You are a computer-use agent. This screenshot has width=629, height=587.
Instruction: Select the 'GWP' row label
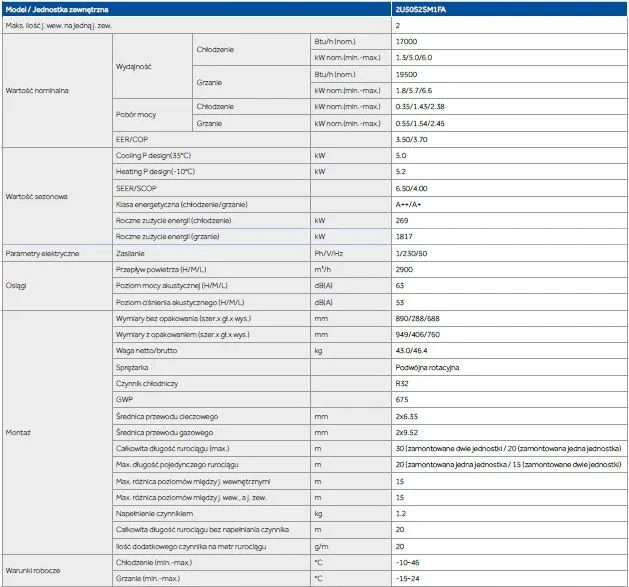124,400
